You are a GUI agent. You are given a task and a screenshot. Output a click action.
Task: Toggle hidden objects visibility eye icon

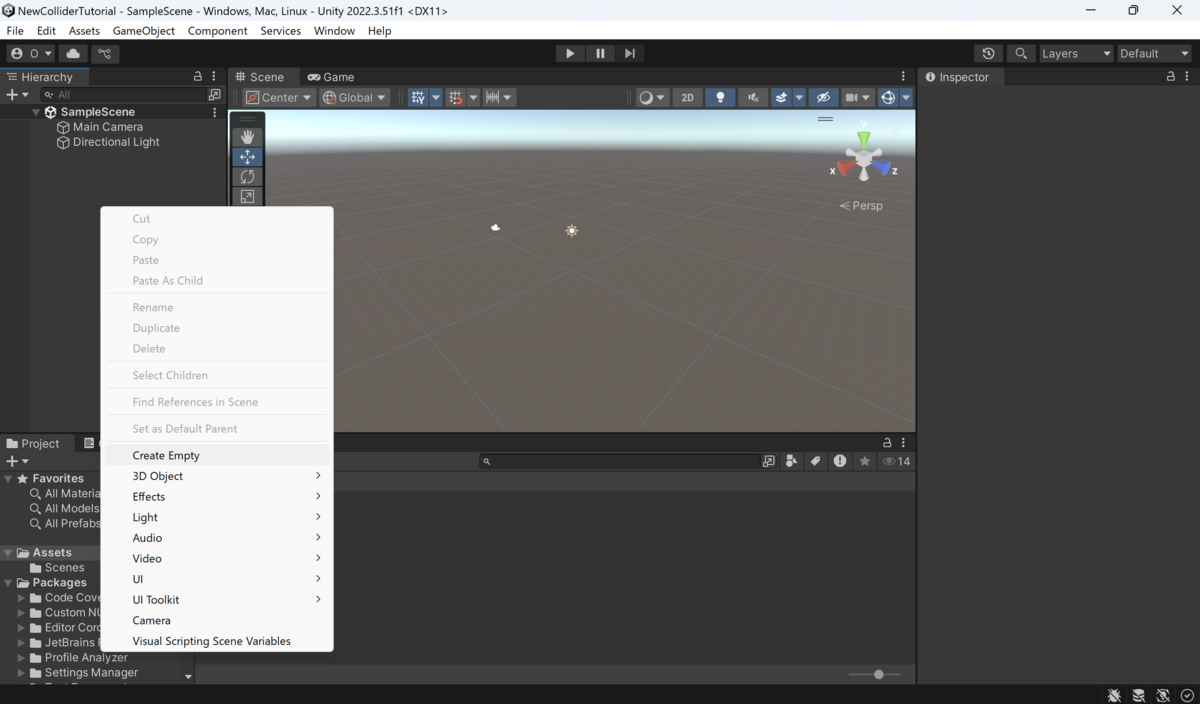coord(823,97)
